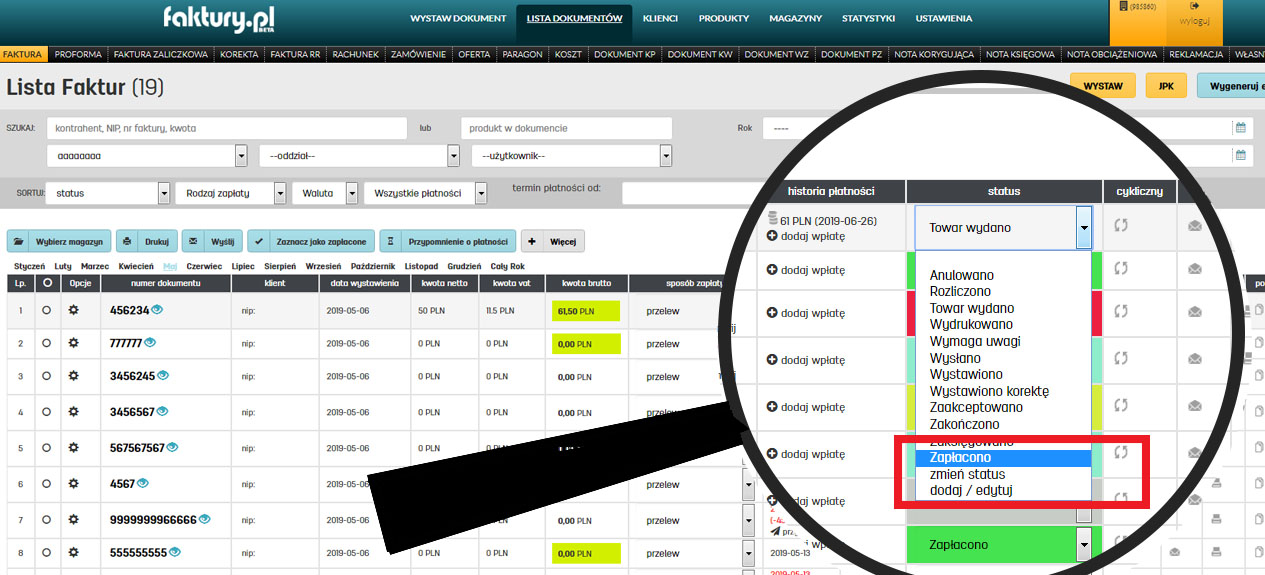
Task: Click the wyloguj logout icon
Action: click(1196, 7)
